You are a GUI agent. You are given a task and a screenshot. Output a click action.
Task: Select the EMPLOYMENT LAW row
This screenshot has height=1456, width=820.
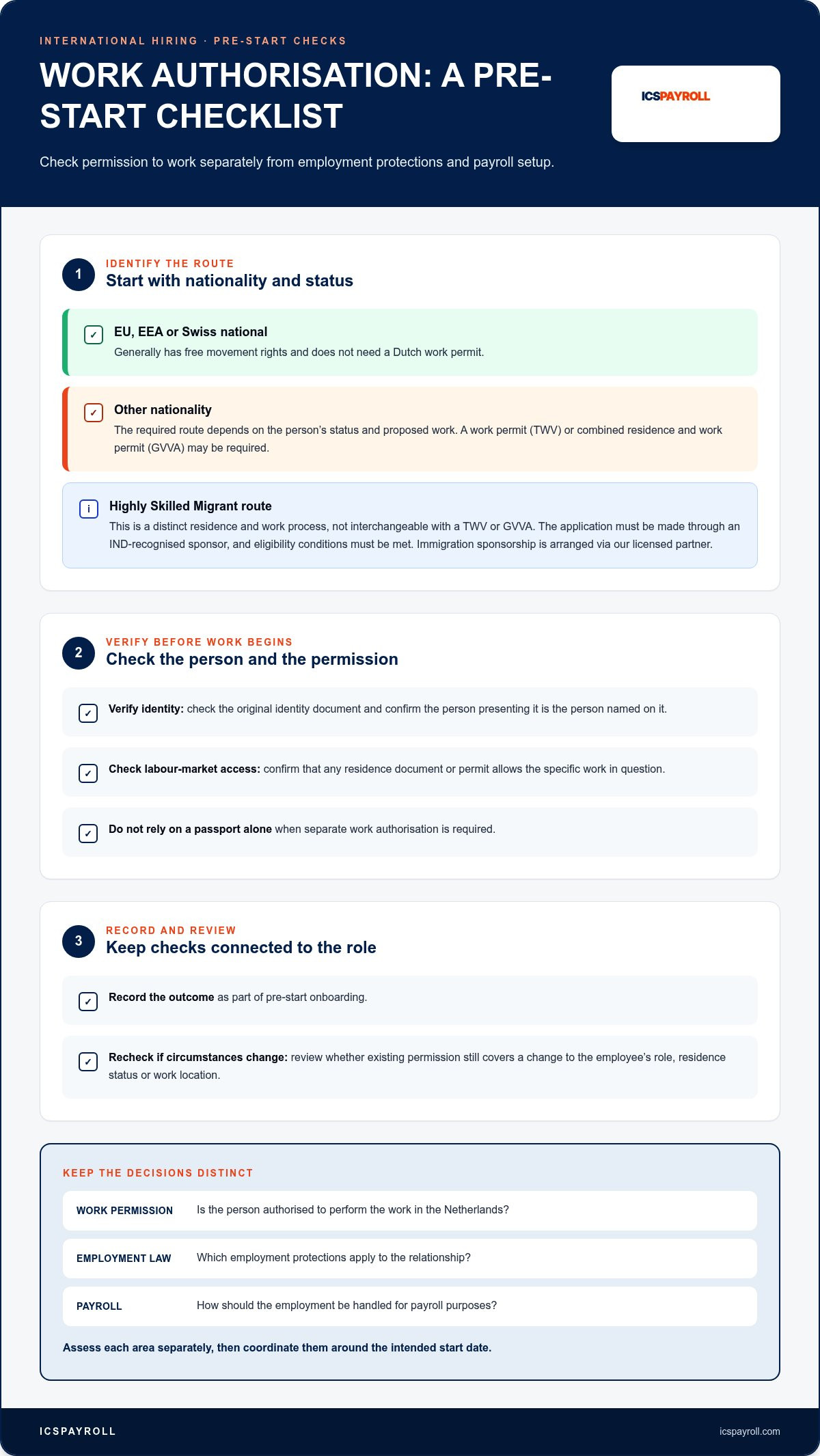[x=410, y=1259]
